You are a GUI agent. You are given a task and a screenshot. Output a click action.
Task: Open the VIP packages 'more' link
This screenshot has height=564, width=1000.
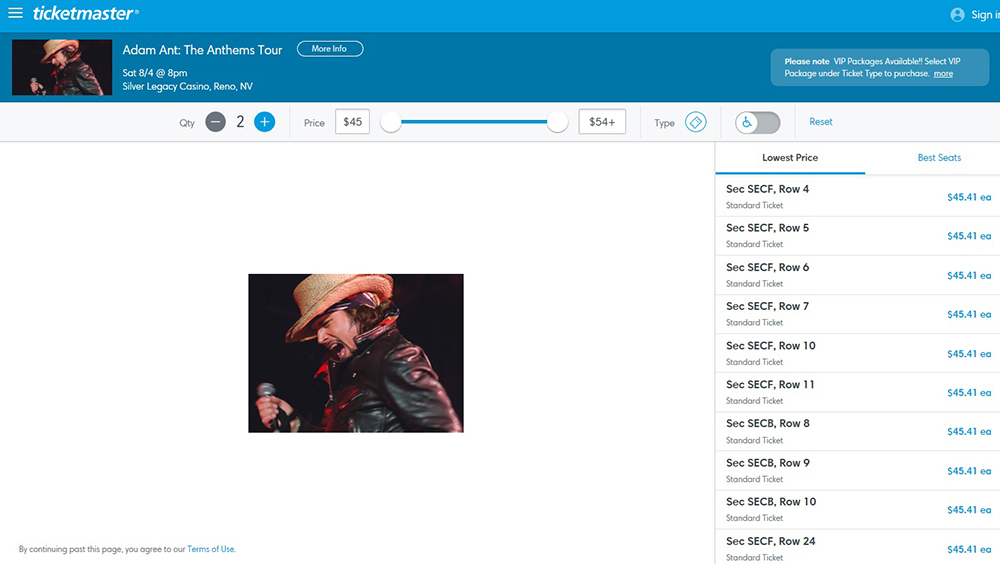pos(943,74)
